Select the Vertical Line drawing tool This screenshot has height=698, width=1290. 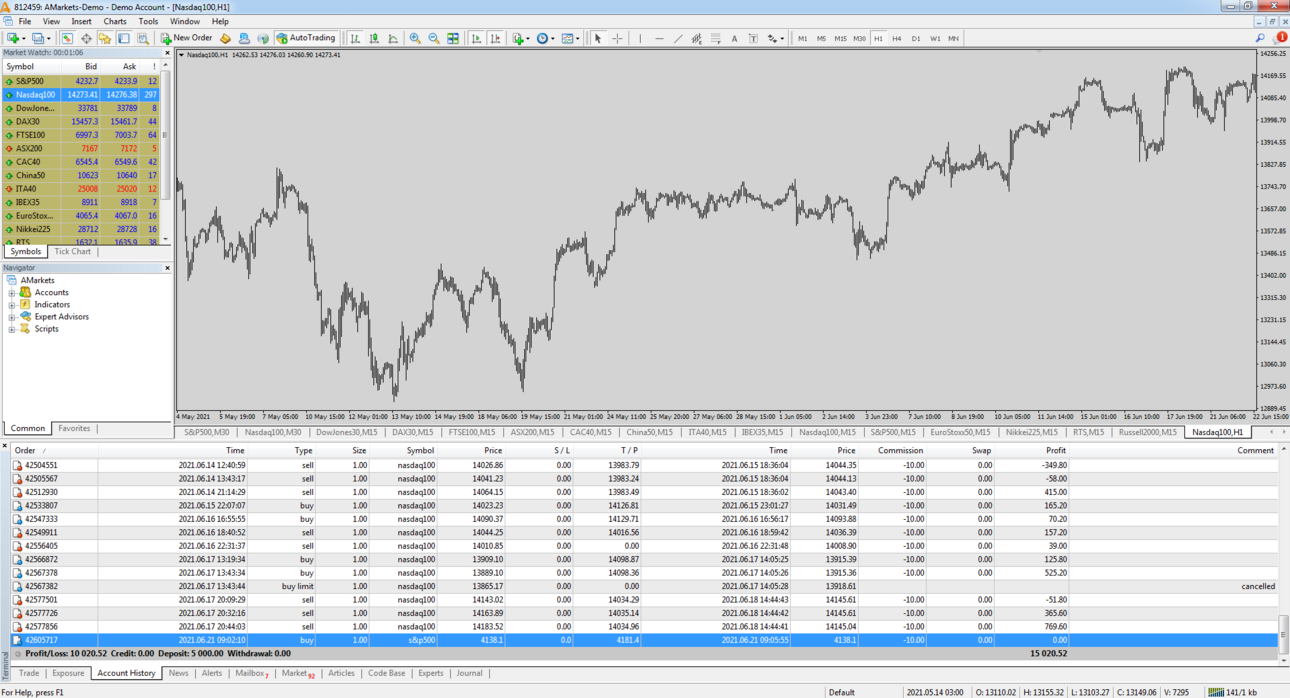pos(640,38)
